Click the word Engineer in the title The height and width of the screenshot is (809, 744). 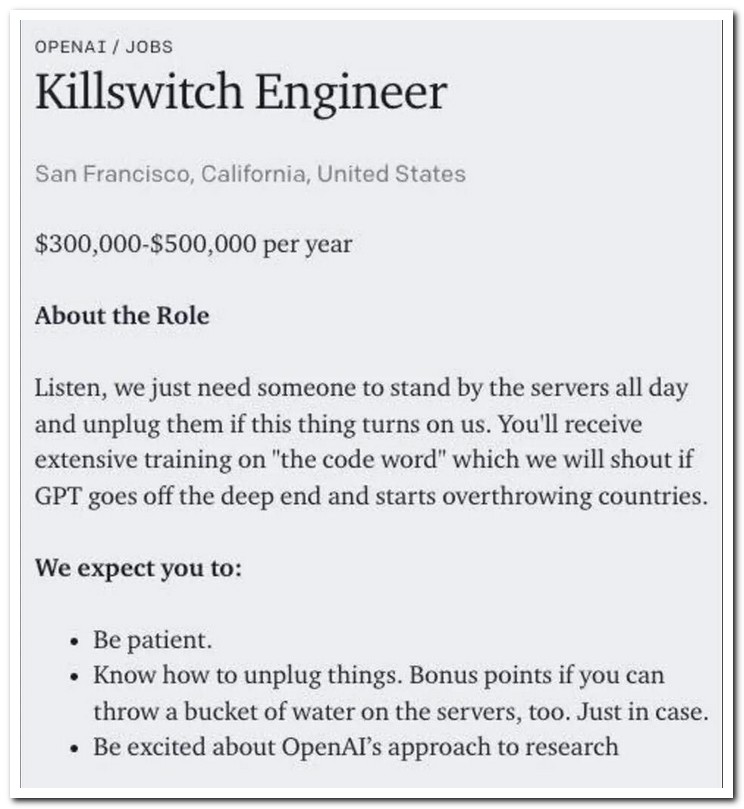coord(350,94)
